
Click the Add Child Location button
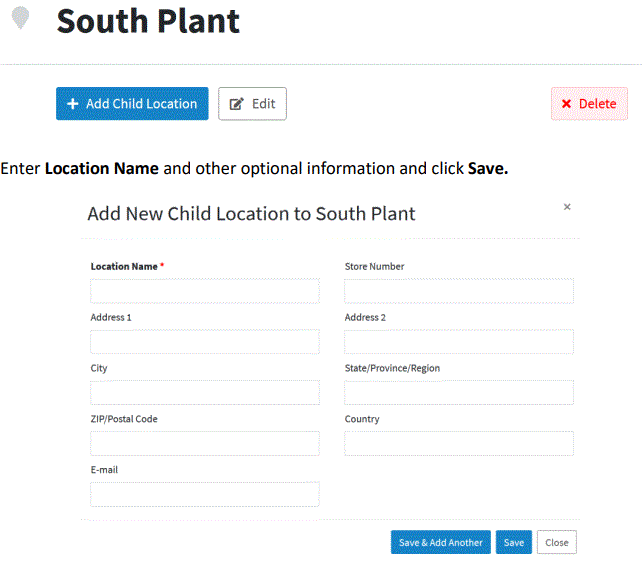[x=132, y=104]
